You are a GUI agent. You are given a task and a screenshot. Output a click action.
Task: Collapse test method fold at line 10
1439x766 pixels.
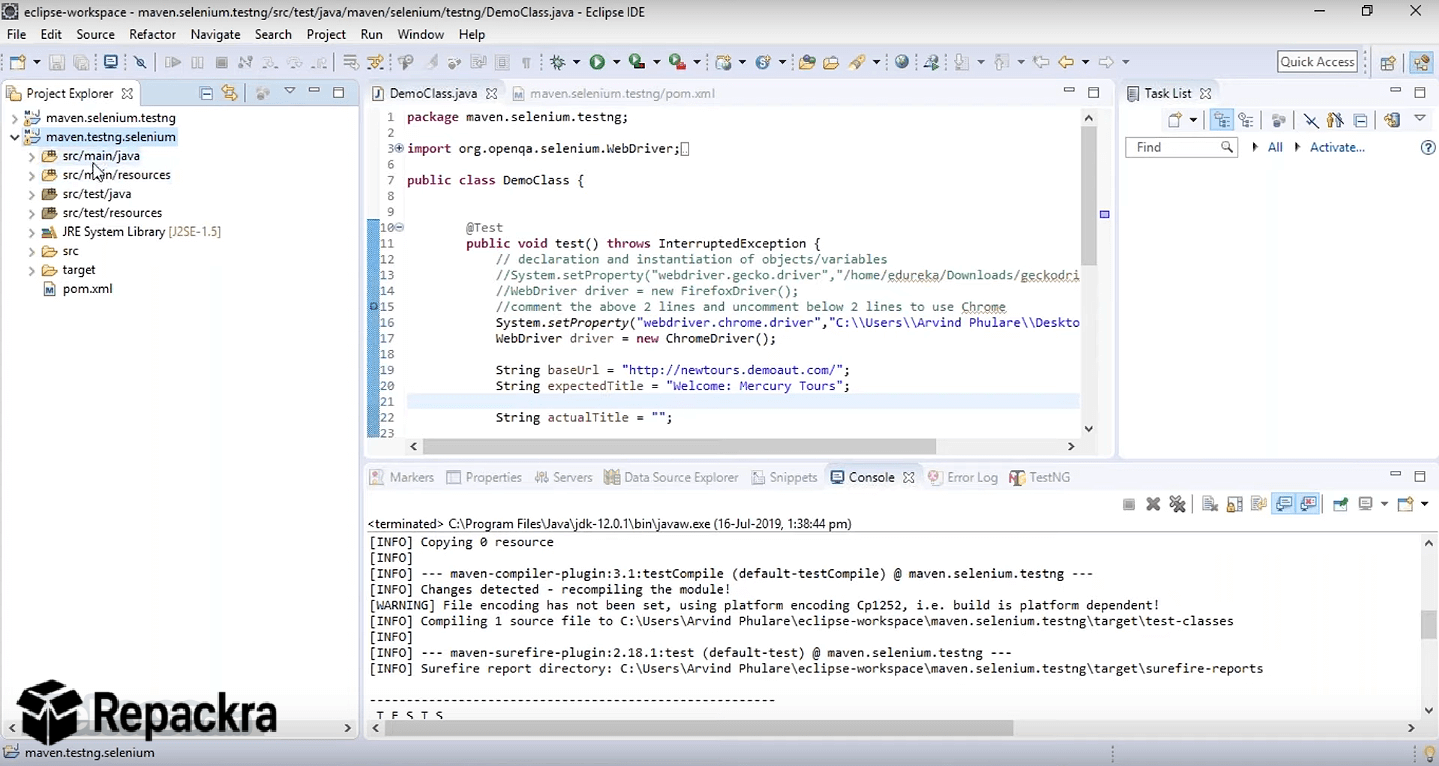pyautogui.click(x=398, y=227)
